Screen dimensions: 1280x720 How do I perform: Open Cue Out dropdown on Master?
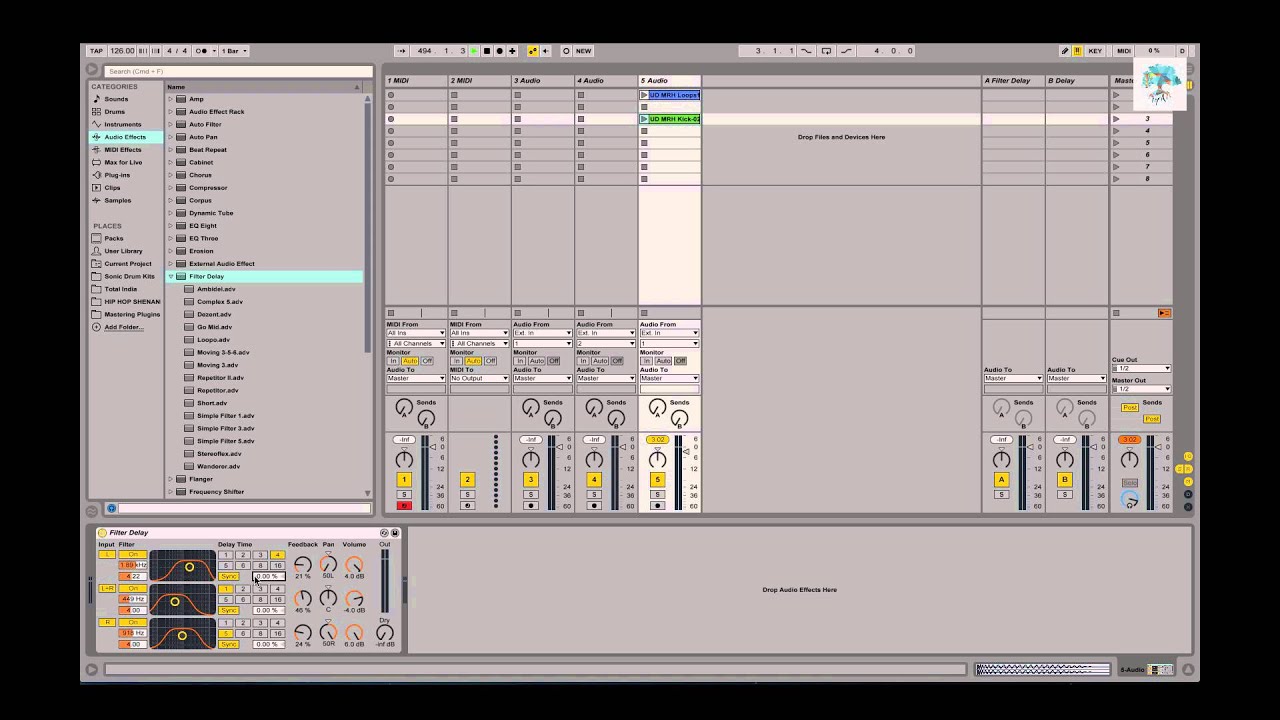[1141, 368]
